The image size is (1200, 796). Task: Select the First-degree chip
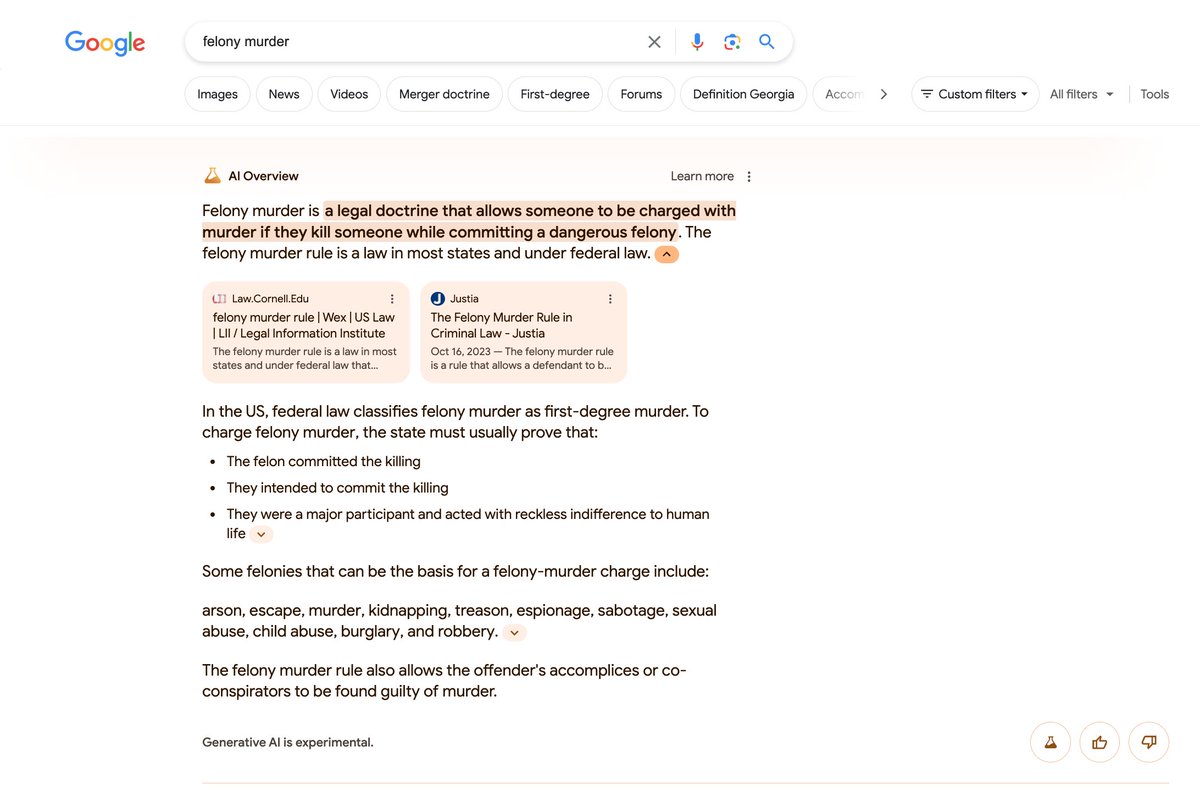[x=555, y=94]
